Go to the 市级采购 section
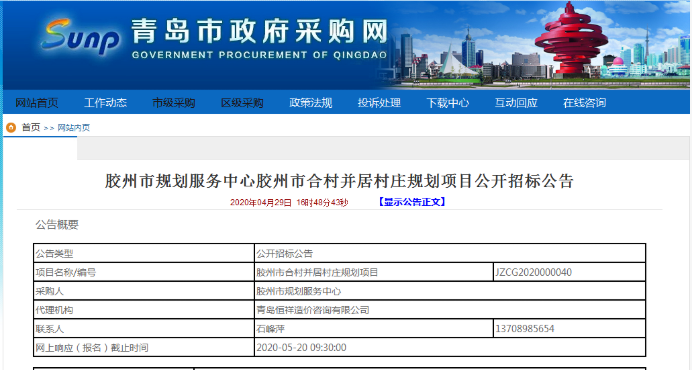This screenshot has width=692, height=370. point(174,103)
